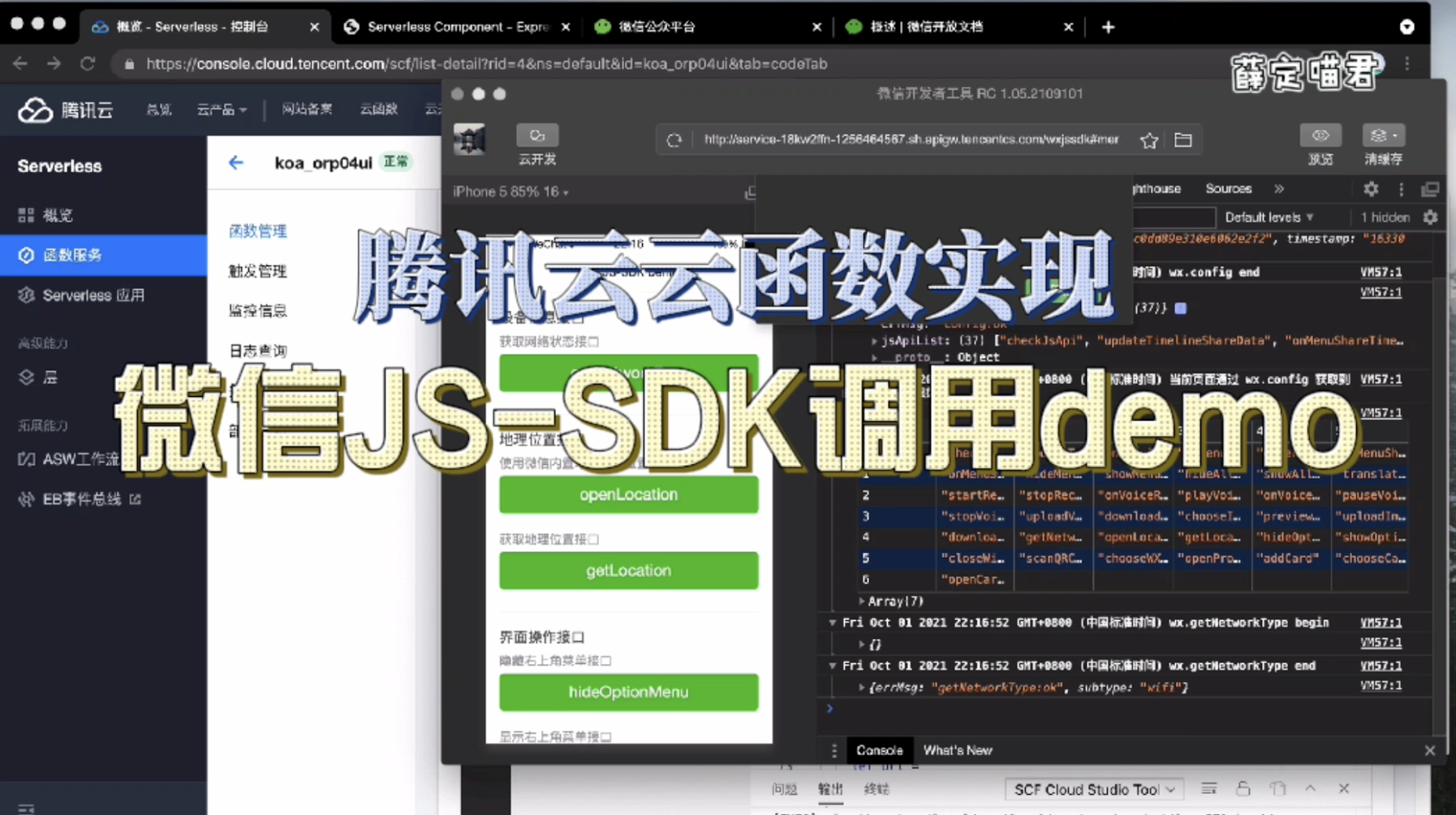Viewport: 1456px width, 815px height.
Task: Refresh the page in WeChat DevTools
Action: point(674,140)
